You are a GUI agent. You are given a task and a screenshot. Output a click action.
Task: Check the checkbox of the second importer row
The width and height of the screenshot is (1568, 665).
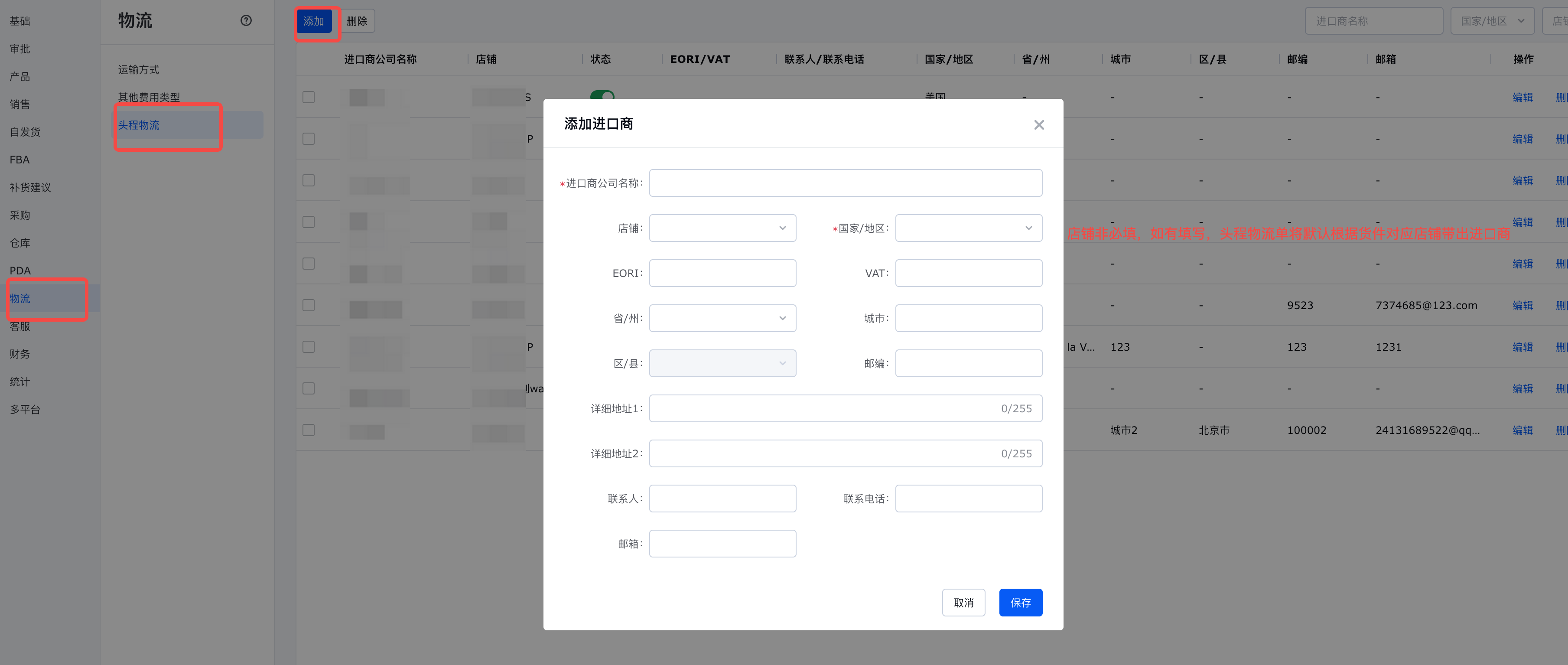[x=309, y=139]
